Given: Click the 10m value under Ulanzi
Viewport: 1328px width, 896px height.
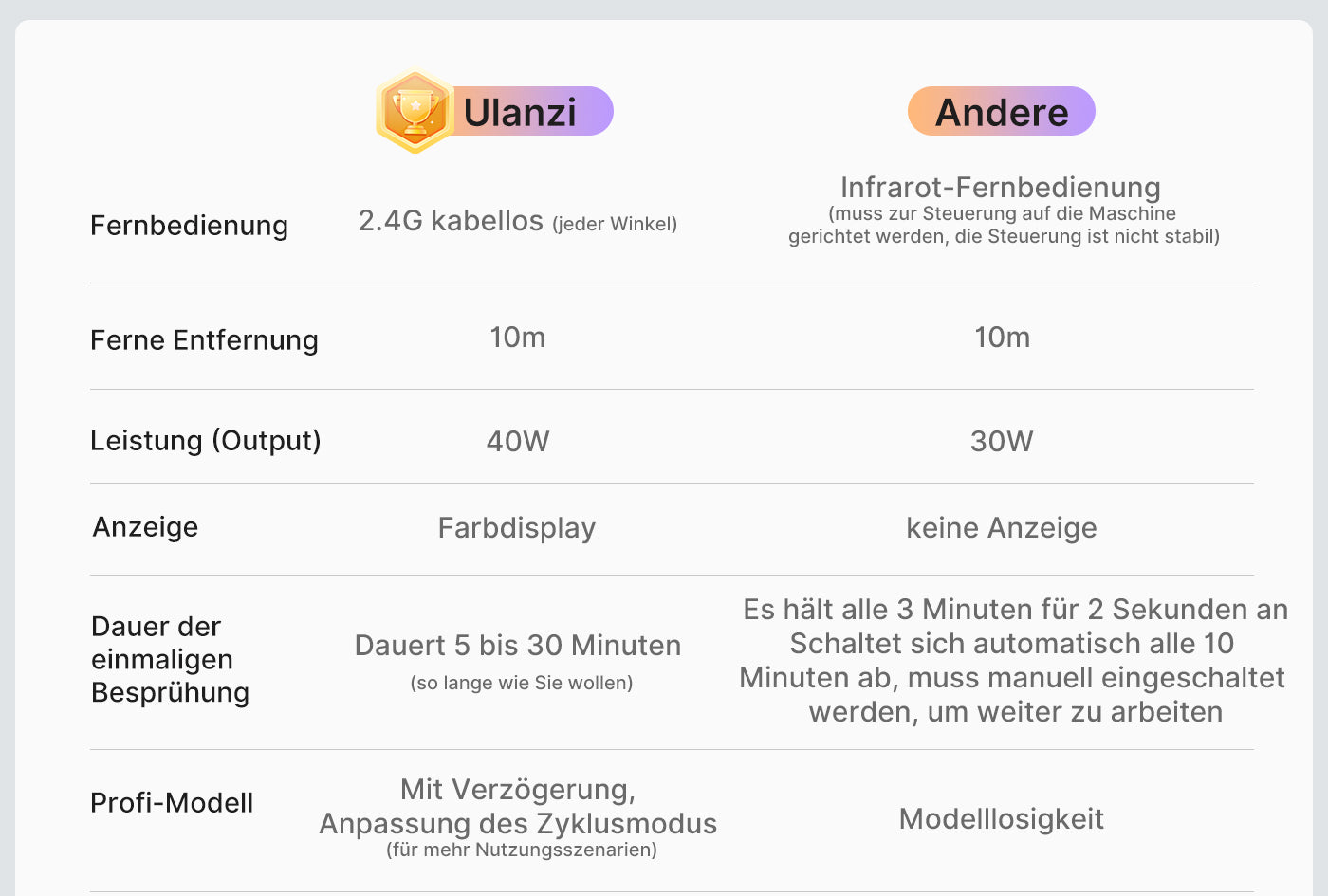Looking at the screenshot, I should [x=517, y=338].
